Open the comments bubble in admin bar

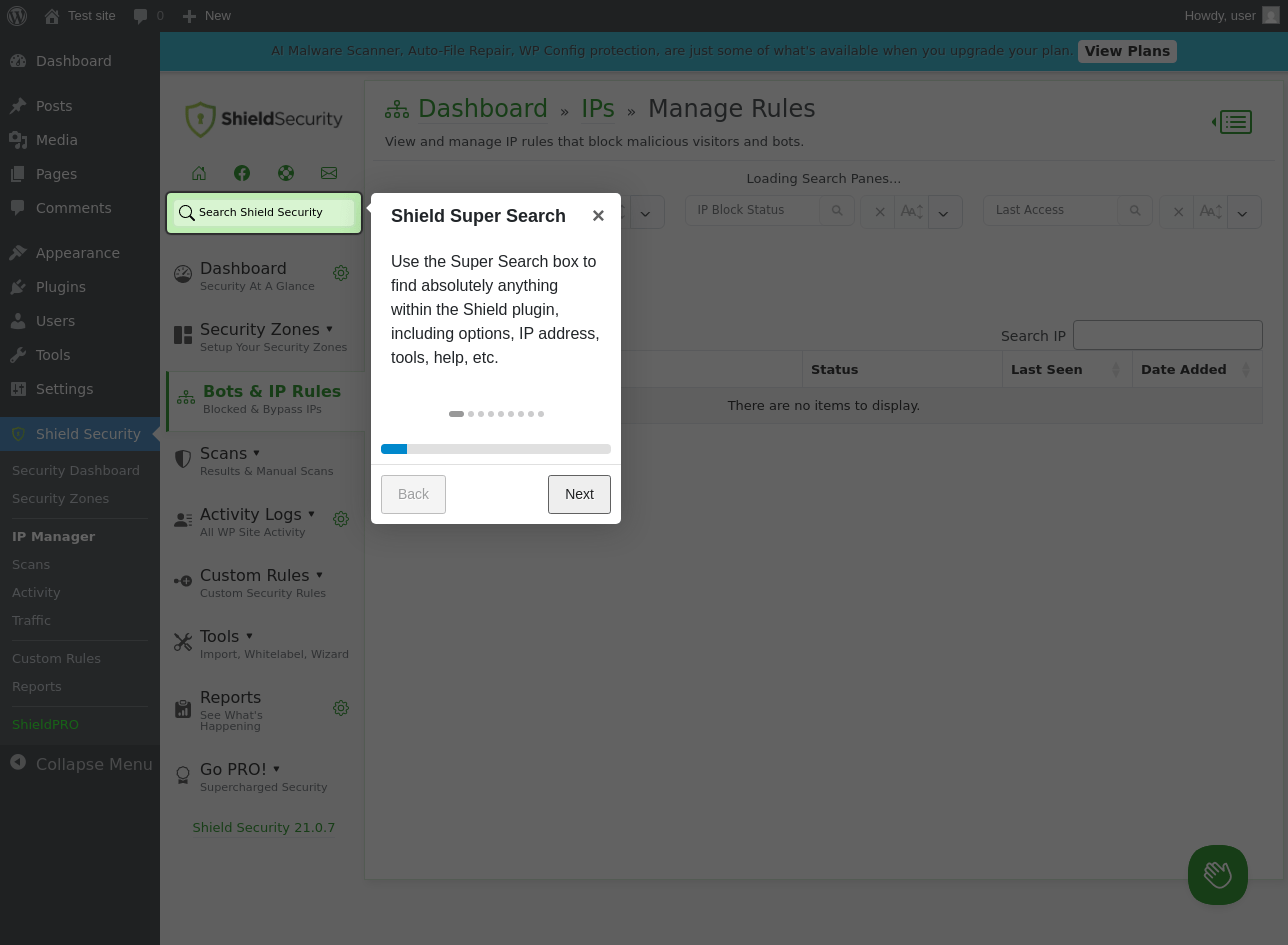click(148, 16)
